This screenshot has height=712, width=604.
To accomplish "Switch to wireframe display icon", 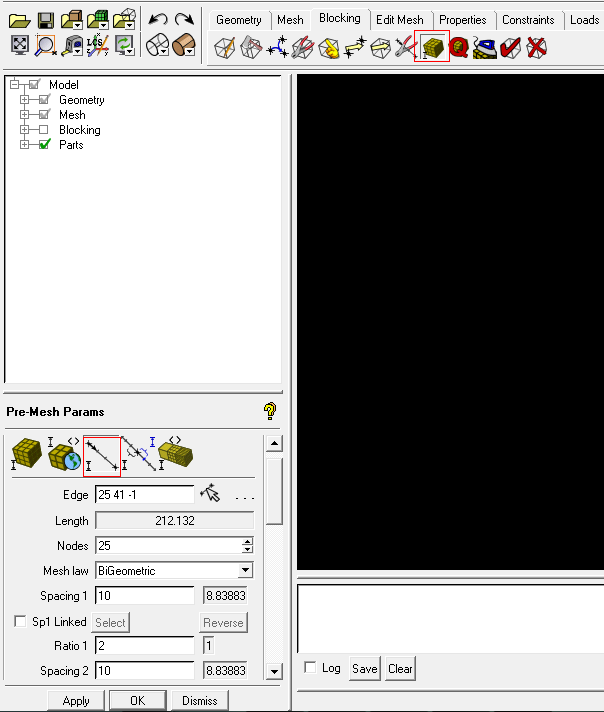I will coord(158,45).
